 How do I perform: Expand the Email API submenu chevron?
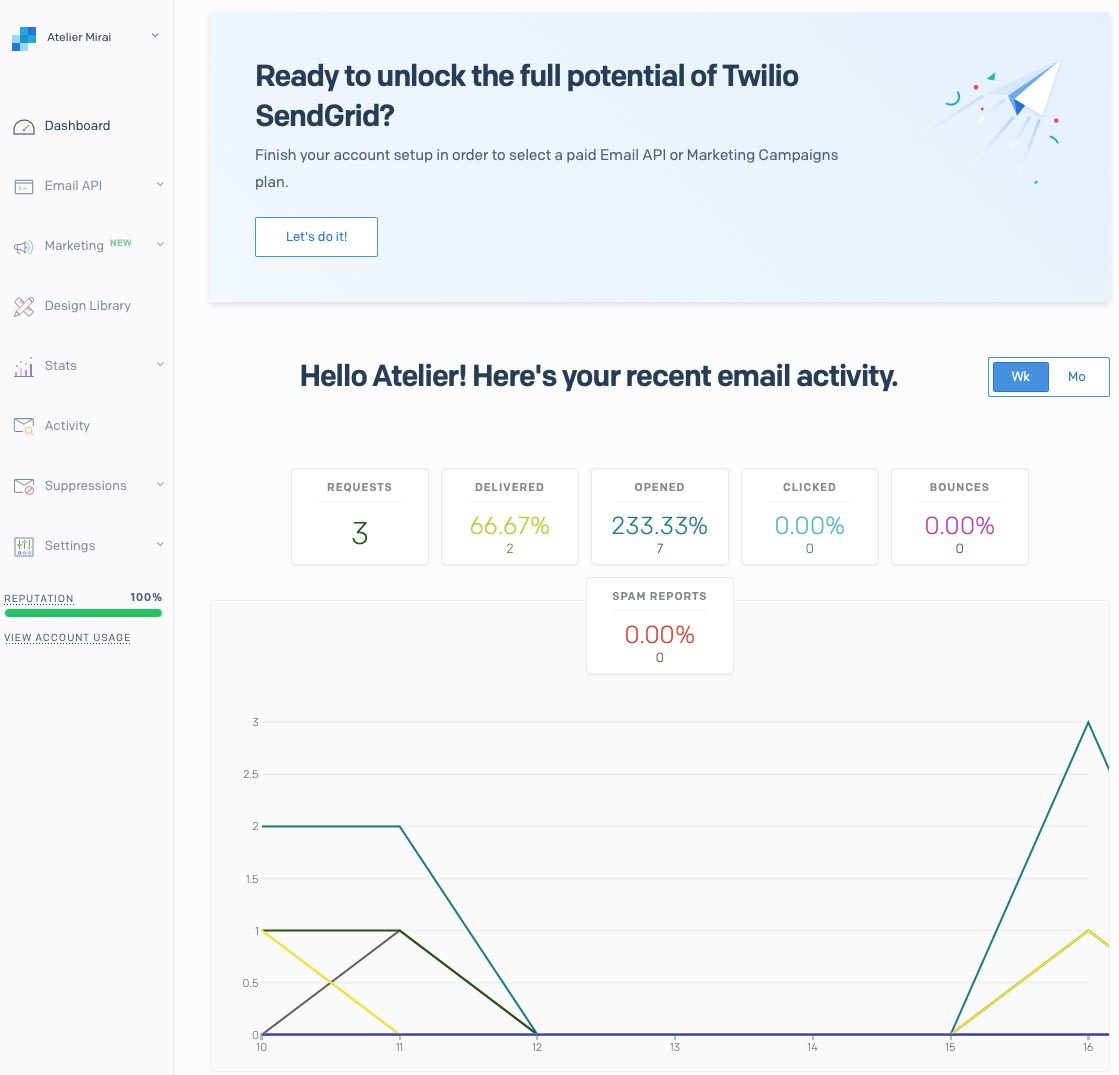click(160, 184)
